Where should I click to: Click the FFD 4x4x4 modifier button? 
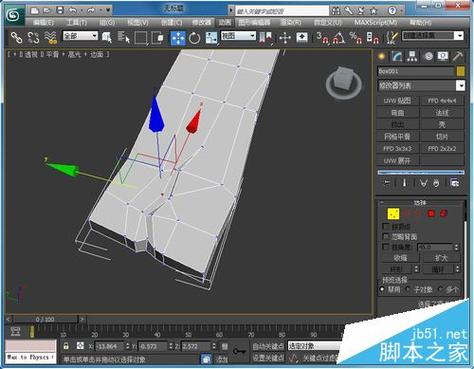click(x=442, y=101)
